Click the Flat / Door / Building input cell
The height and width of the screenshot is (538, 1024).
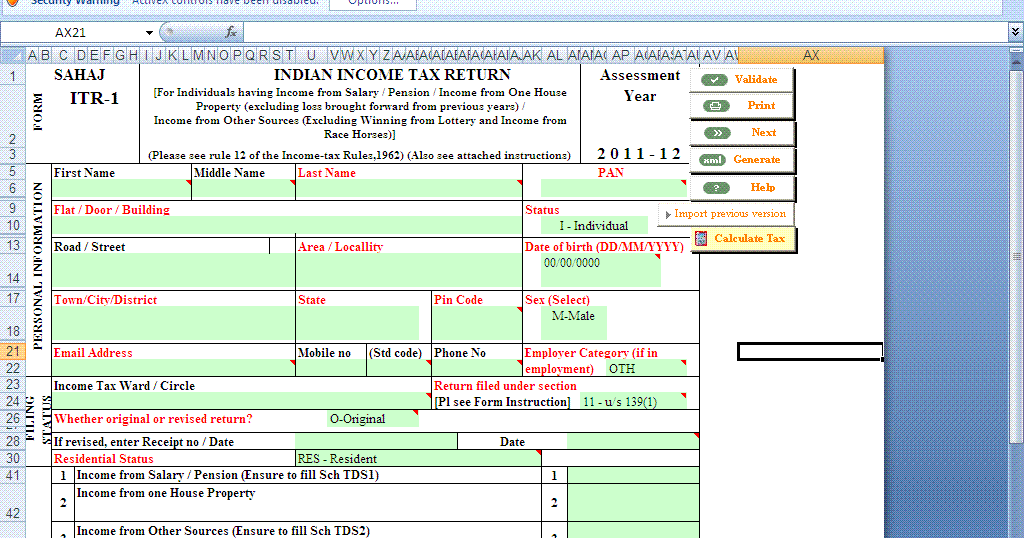click(x=287, y=227)
